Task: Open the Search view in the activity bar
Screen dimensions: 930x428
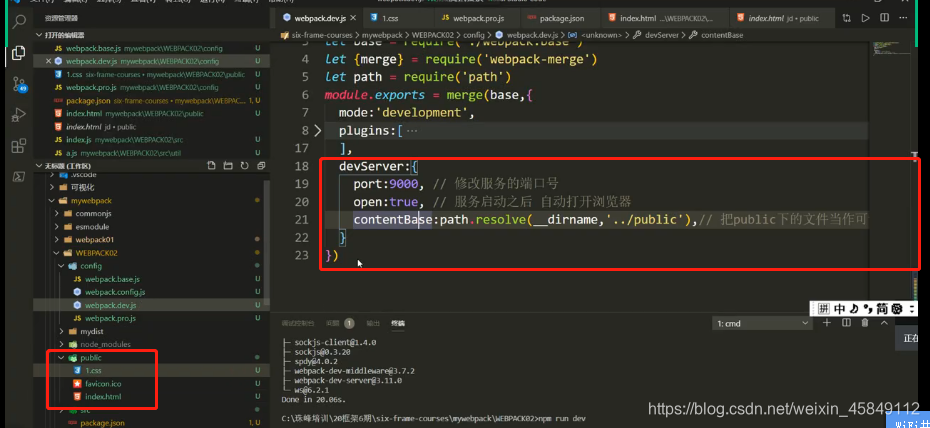Action: click(x=19, y=23)
